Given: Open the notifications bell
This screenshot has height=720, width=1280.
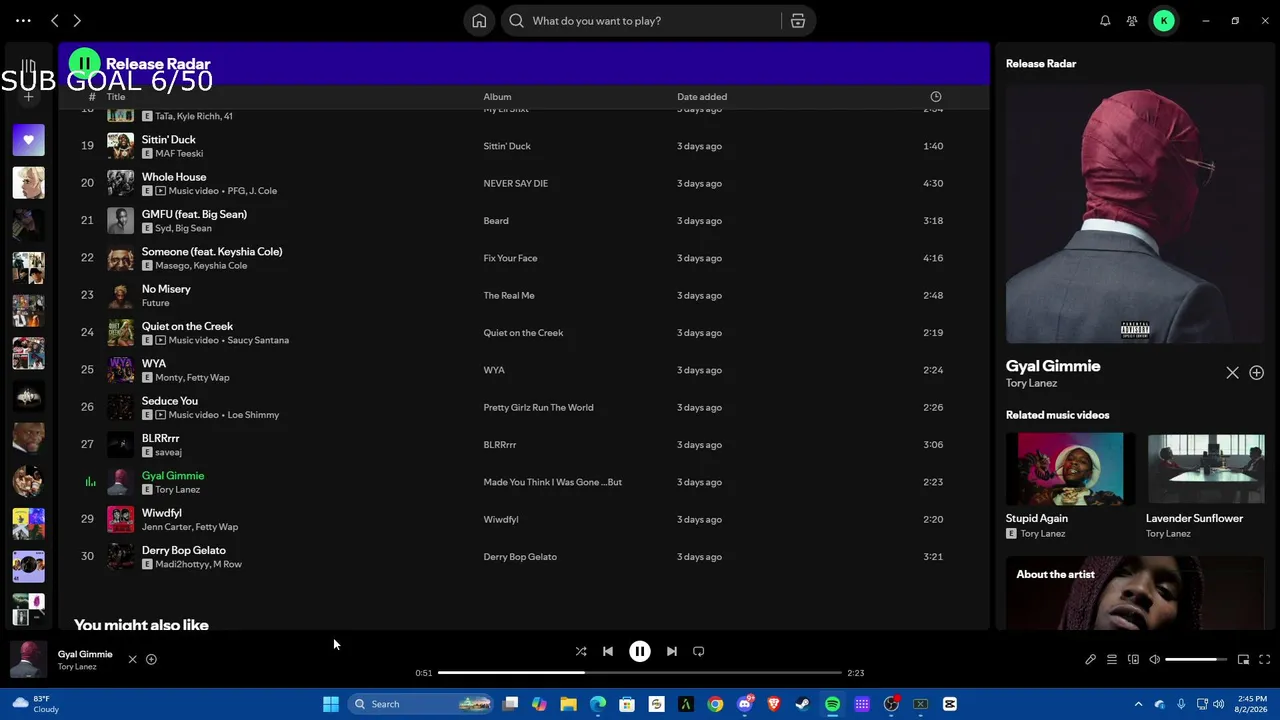Looking at the screenshot, I should [1105, 21].
